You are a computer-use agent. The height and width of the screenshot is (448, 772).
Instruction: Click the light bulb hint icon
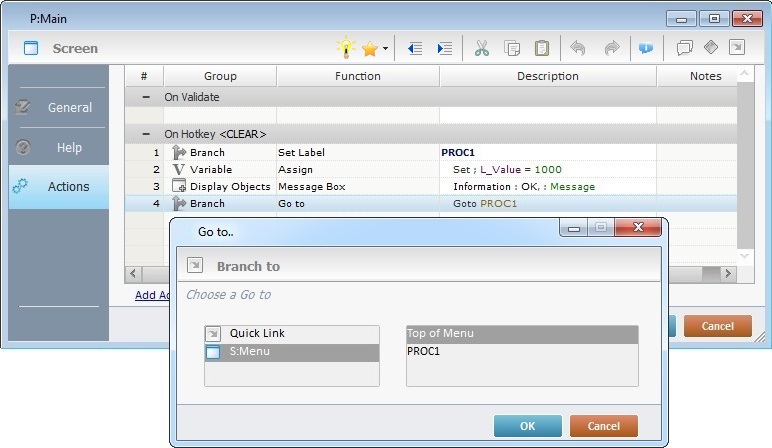pyautogui.click(x=346, y=48)
